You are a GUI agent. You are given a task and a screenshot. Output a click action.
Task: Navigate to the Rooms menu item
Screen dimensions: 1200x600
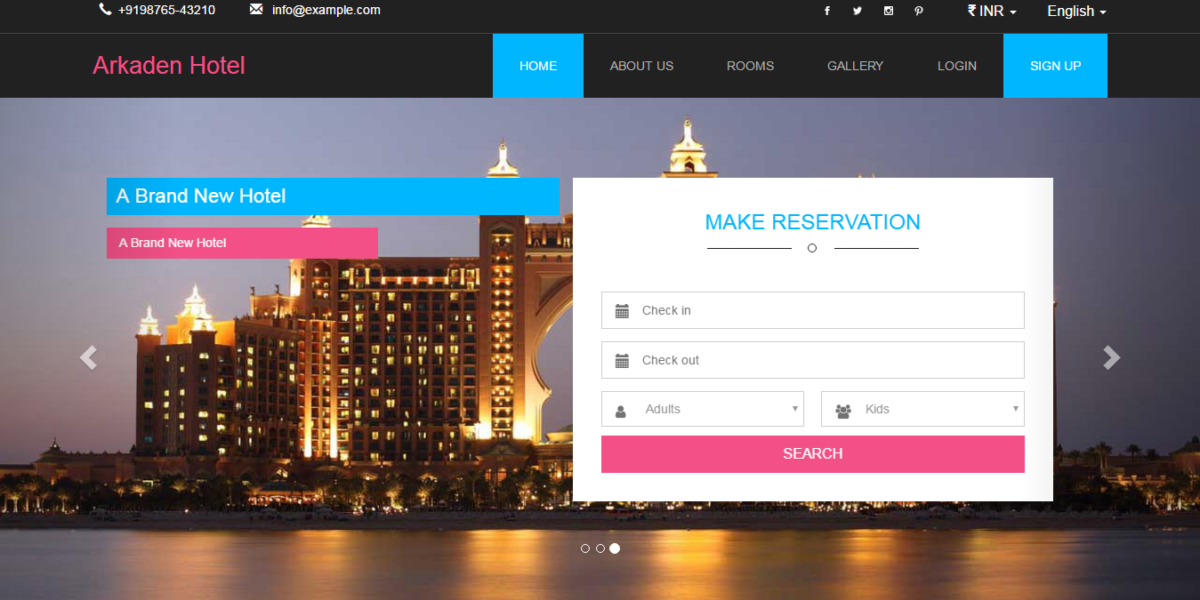(x=750, y=66)
